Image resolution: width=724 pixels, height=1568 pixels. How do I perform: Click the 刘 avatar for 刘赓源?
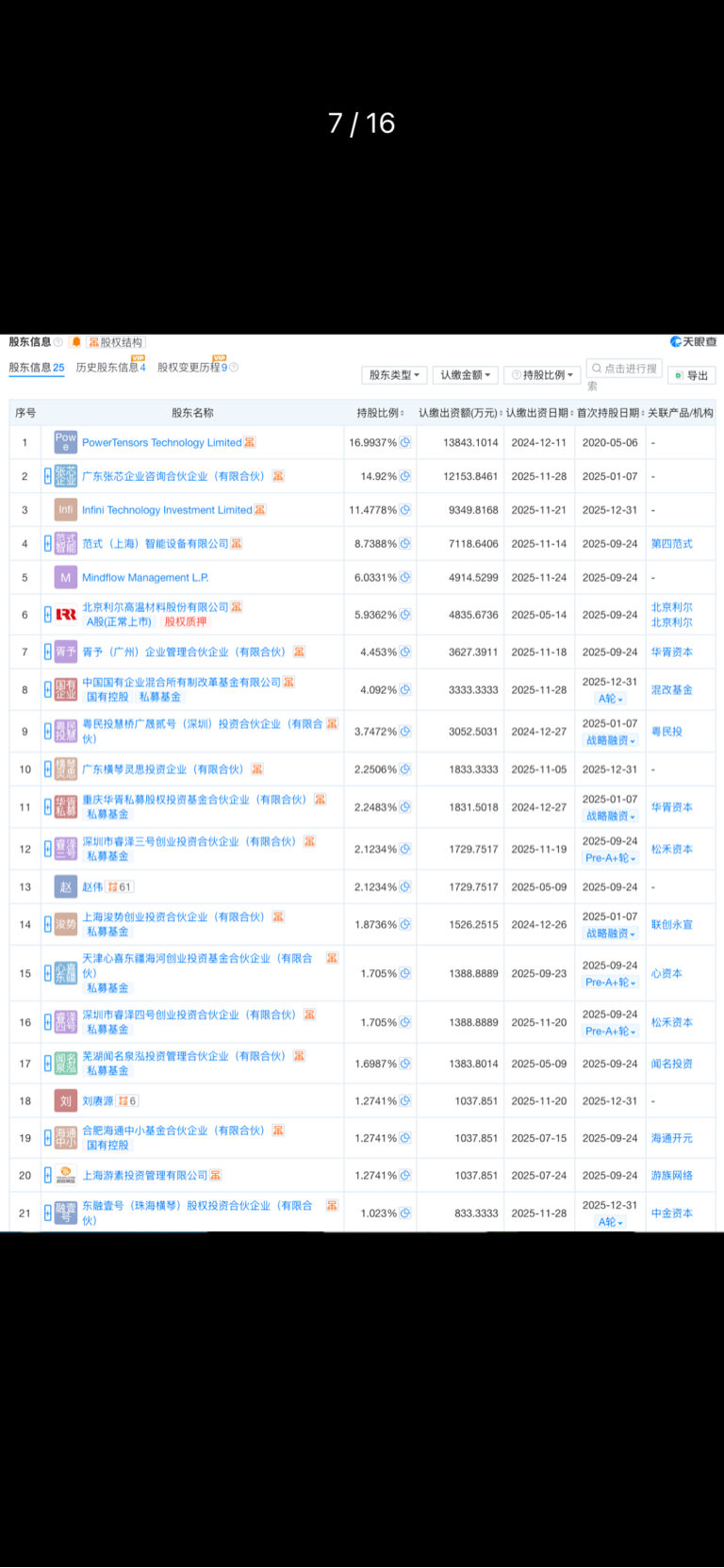[x=65, y=1101]
